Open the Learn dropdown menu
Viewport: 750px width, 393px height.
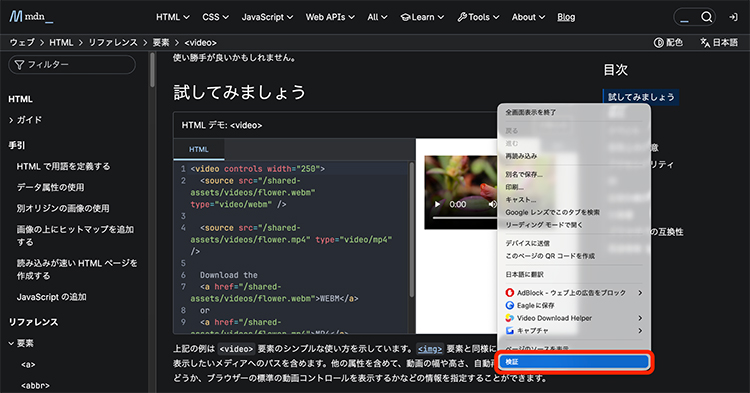422,17
